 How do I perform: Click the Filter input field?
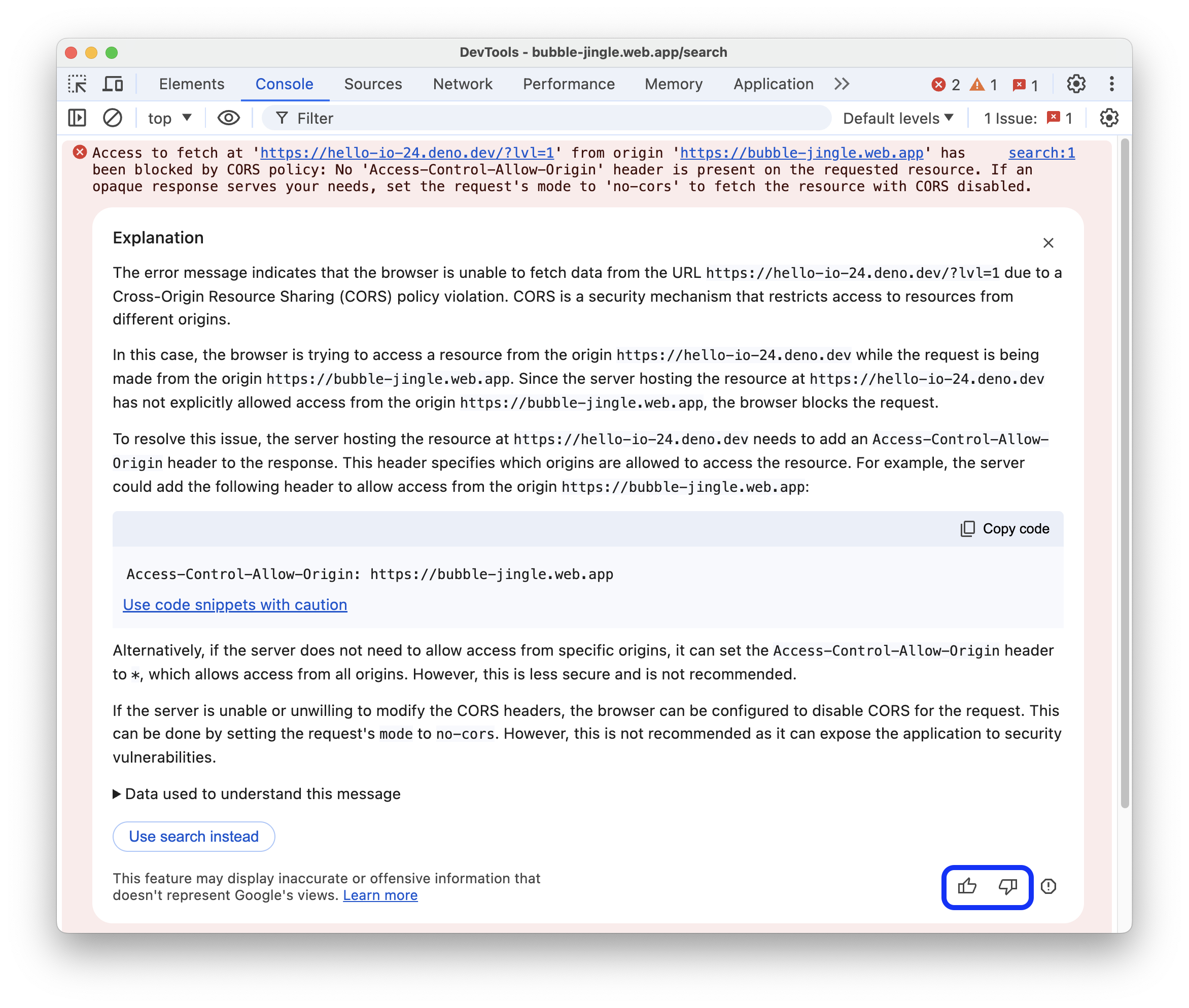(x=354, y=119)
